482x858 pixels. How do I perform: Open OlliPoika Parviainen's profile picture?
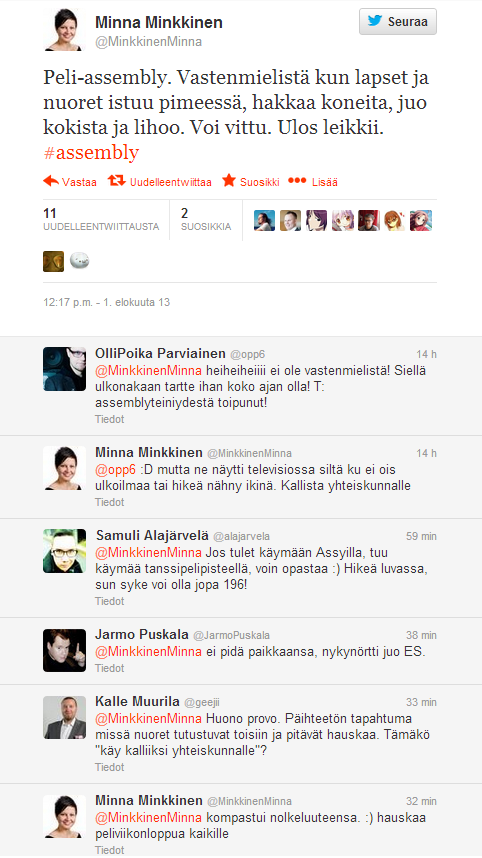pos(65,369)
